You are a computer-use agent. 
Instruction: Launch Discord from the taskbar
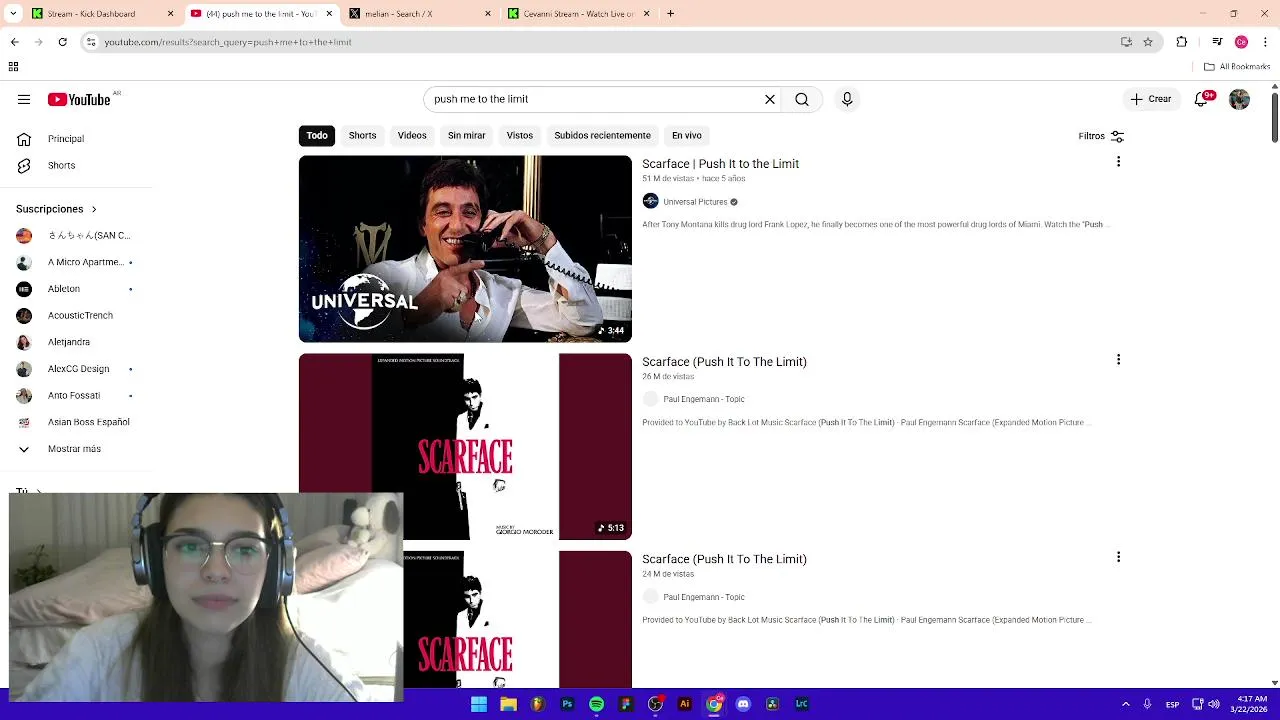pos(743,704)
